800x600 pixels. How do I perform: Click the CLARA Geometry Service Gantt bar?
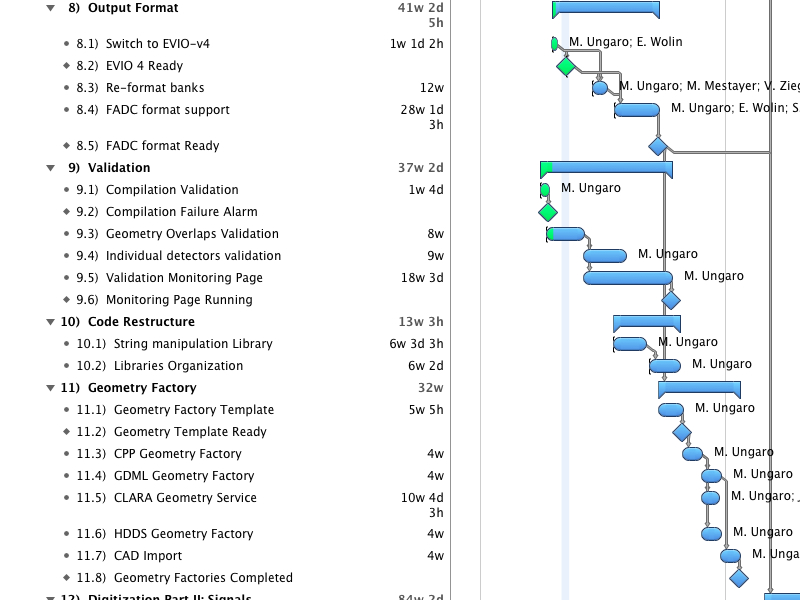coord(710,498)
